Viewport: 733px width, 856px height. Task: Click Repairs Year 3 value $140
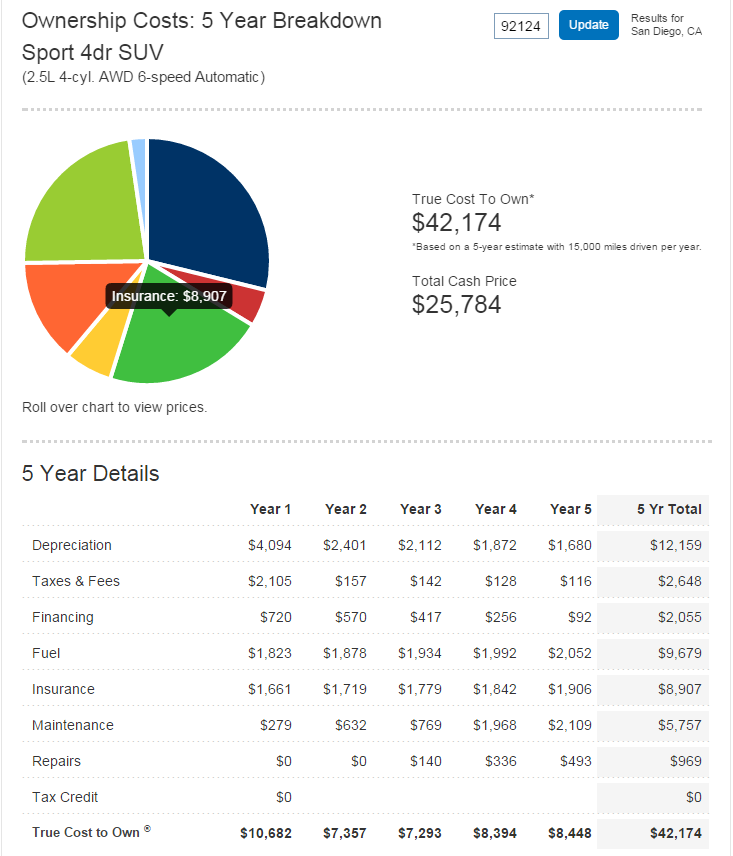[426, 762]
